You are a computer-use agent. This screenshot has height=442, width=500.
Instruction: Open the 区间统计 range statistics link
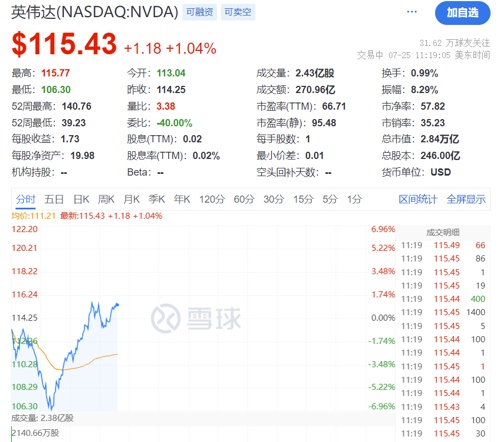click(x=418, y=199)
